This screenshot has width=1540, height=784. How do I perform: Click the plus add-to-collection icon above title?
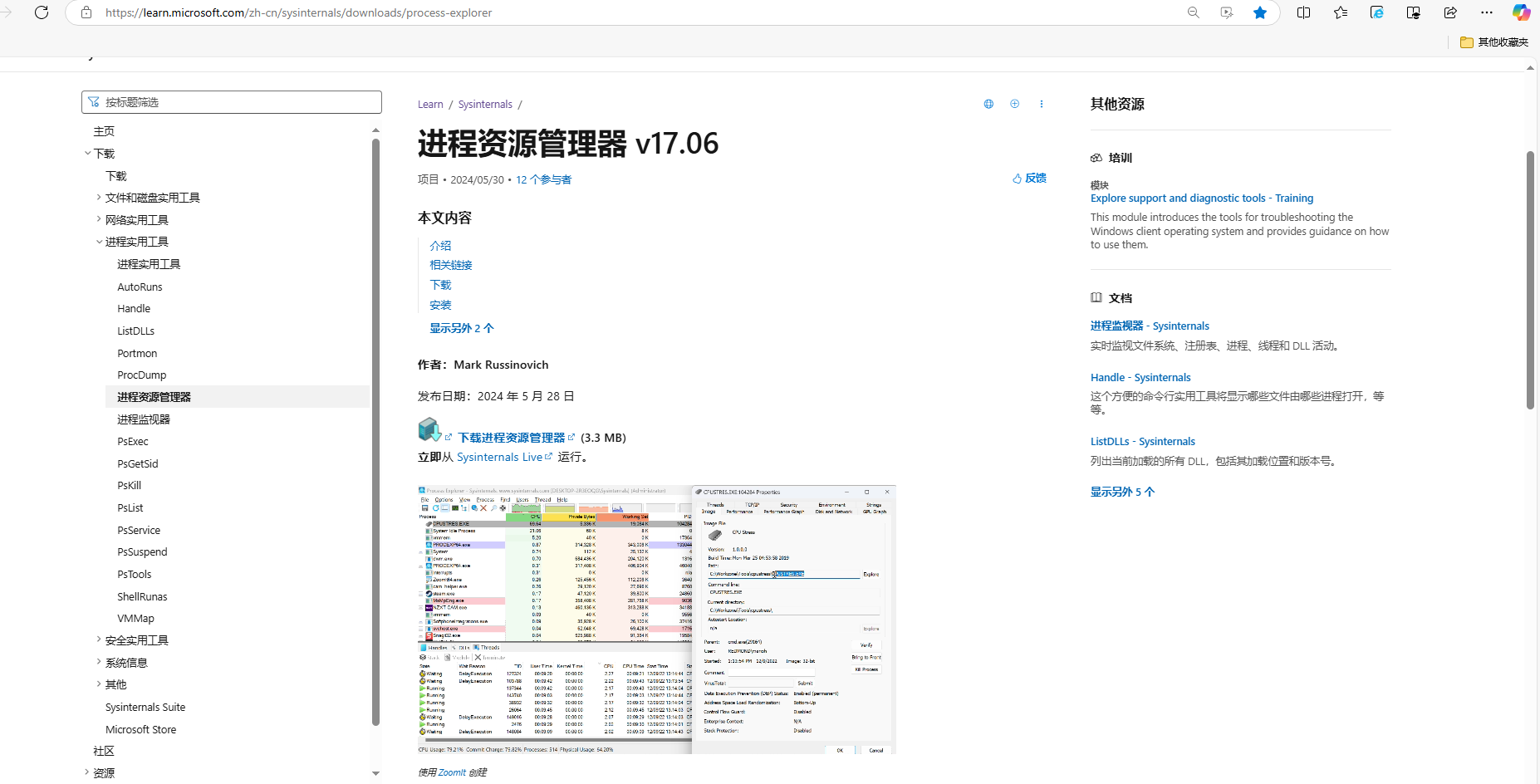click(x=1014, y=104)
